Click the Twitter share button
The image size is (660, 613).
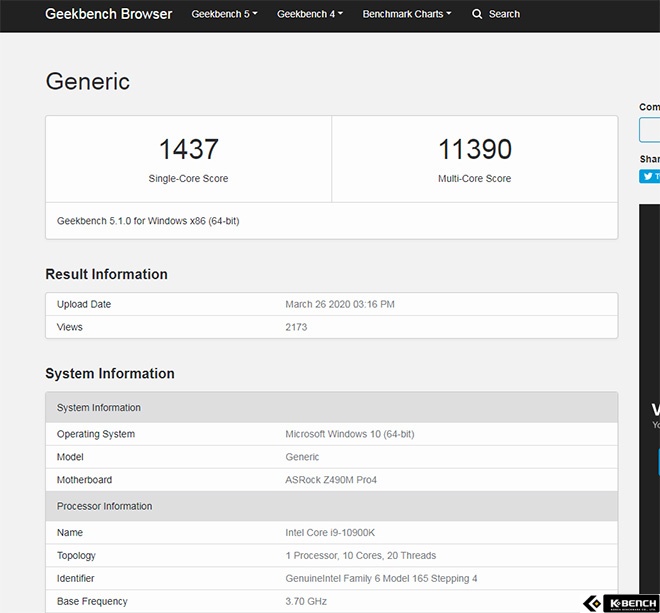tap(649, 176)
